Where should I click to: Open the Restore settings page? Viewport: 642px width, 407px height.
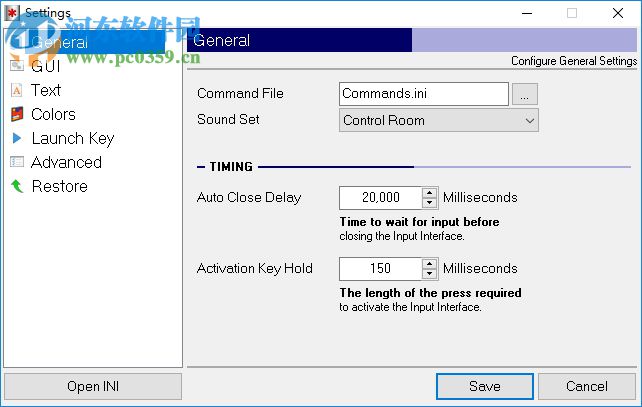pos(59,186)
